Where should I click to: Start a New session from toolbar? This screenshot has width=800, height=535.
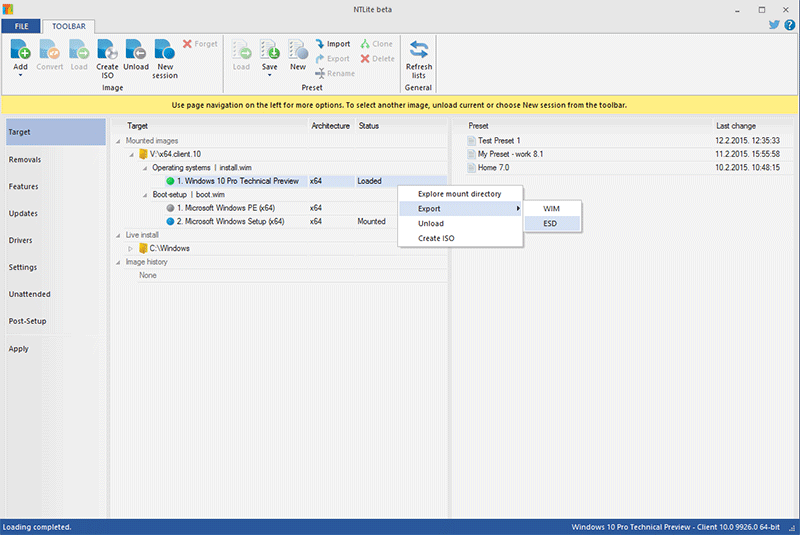(x=165, y=50)
